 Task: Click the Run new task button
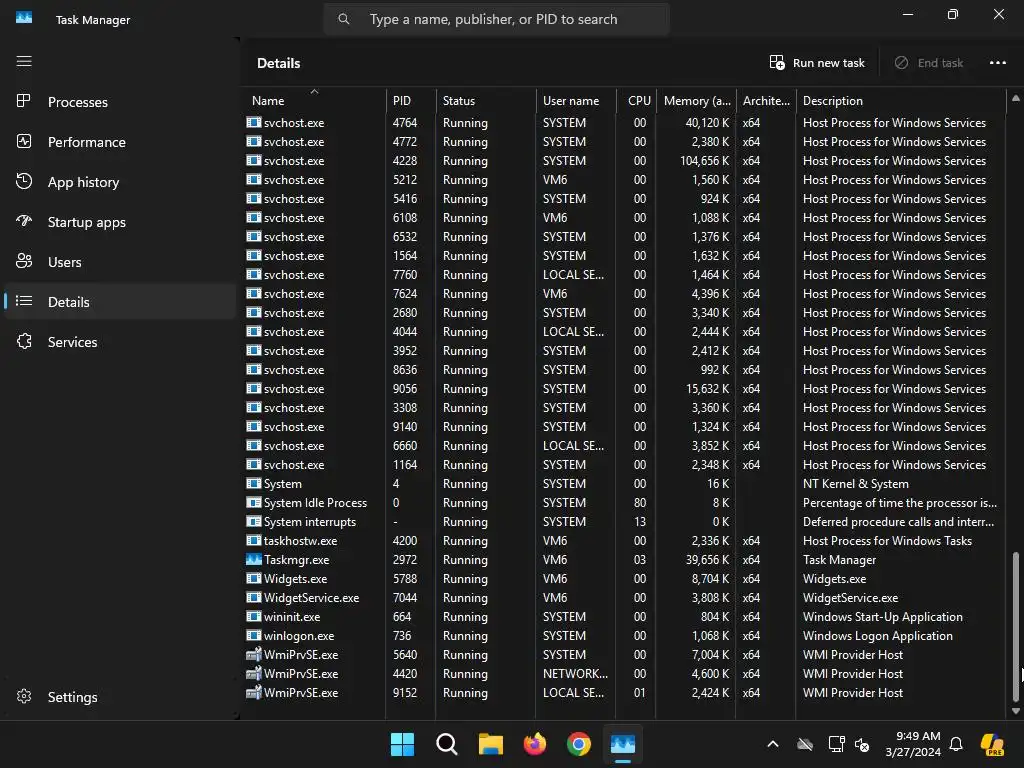817,63
